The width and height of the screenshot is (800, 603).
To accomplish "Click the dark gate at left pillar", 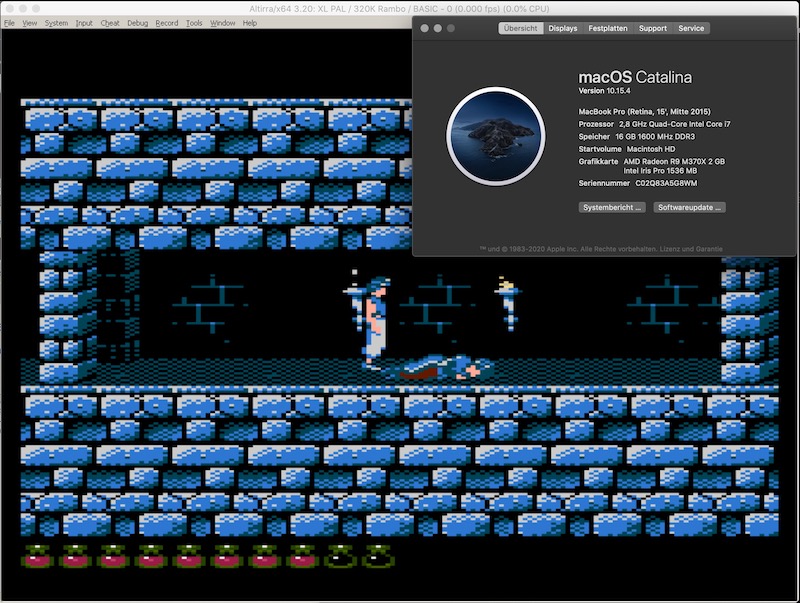I will pos(118,306).
